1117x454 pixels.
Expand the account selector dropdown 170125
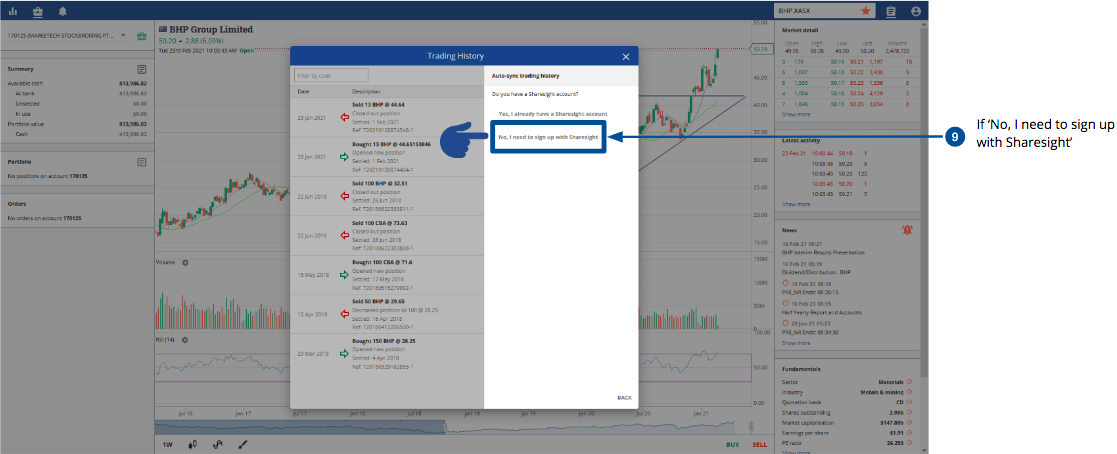pyautogui.click(x=67, y=35)
